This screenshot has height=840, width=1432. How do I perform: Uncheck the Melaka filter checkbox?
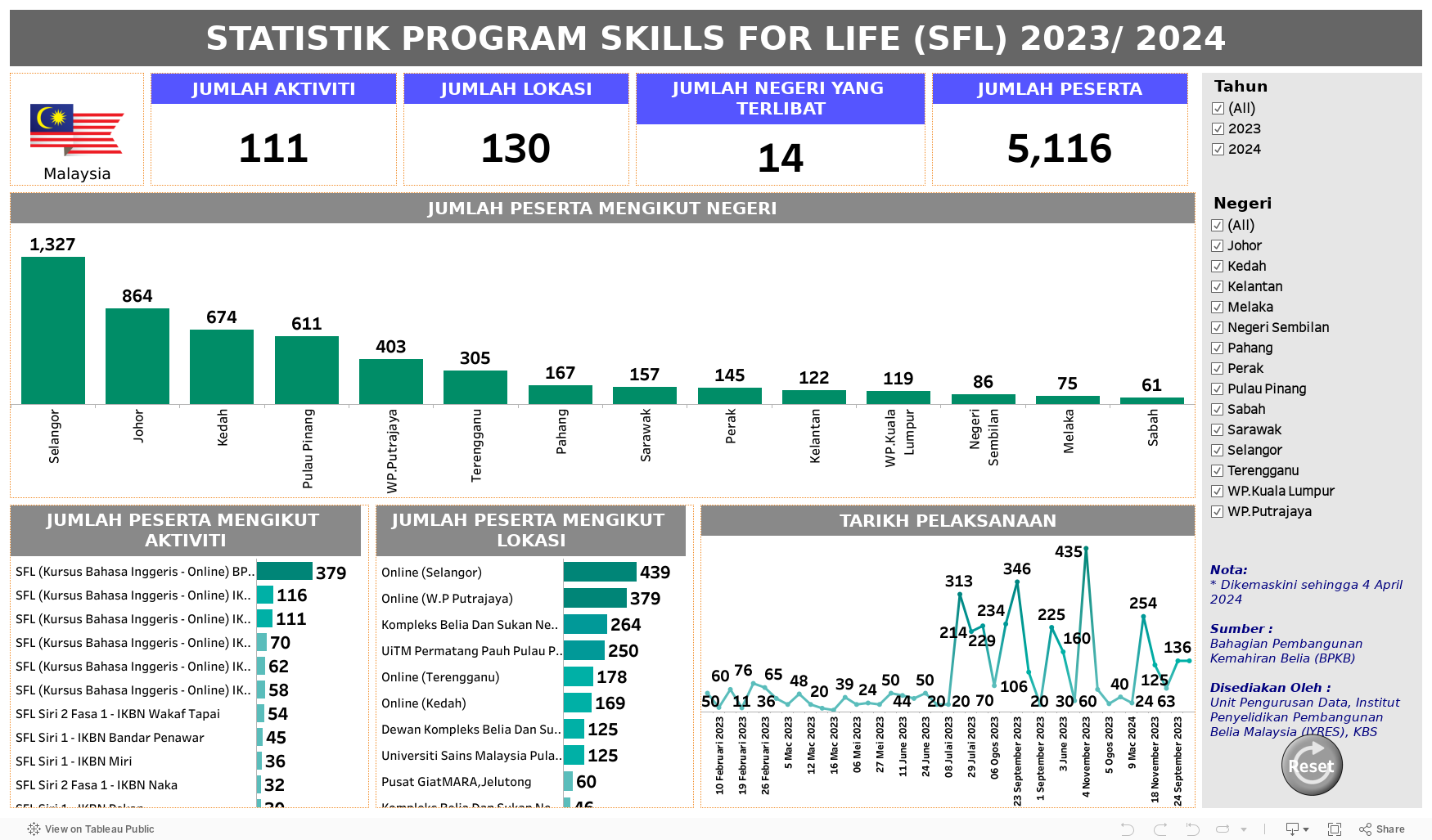(x=1218, y=307)
